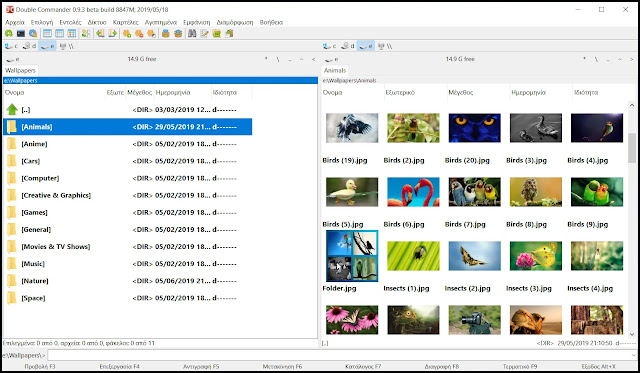Open the Αγαπημένα menu
640x373 pixels.
(x=161, y=22)
